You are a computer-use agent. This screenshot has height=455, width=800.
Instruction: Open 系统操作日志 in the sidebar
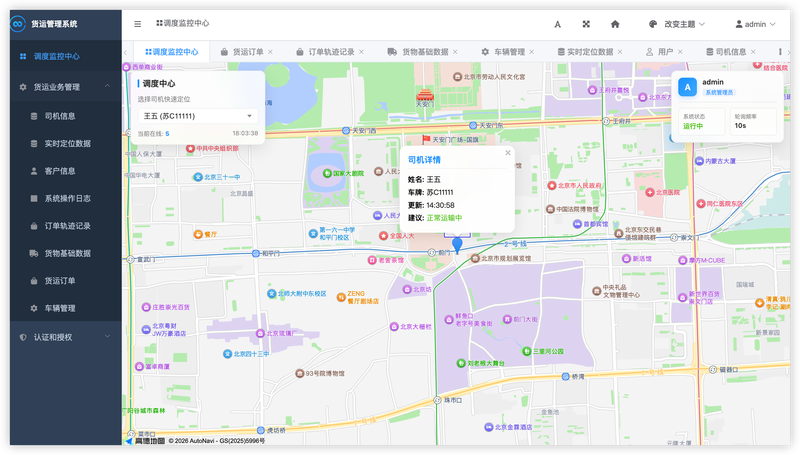coord(66,198)
